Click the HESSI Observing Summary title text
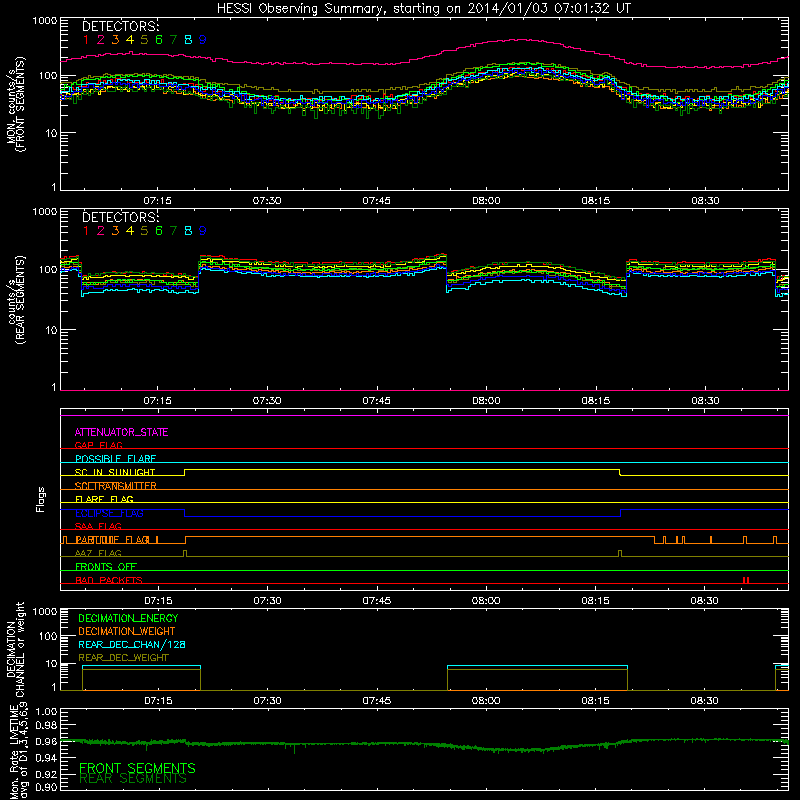 tap(424, 9)
